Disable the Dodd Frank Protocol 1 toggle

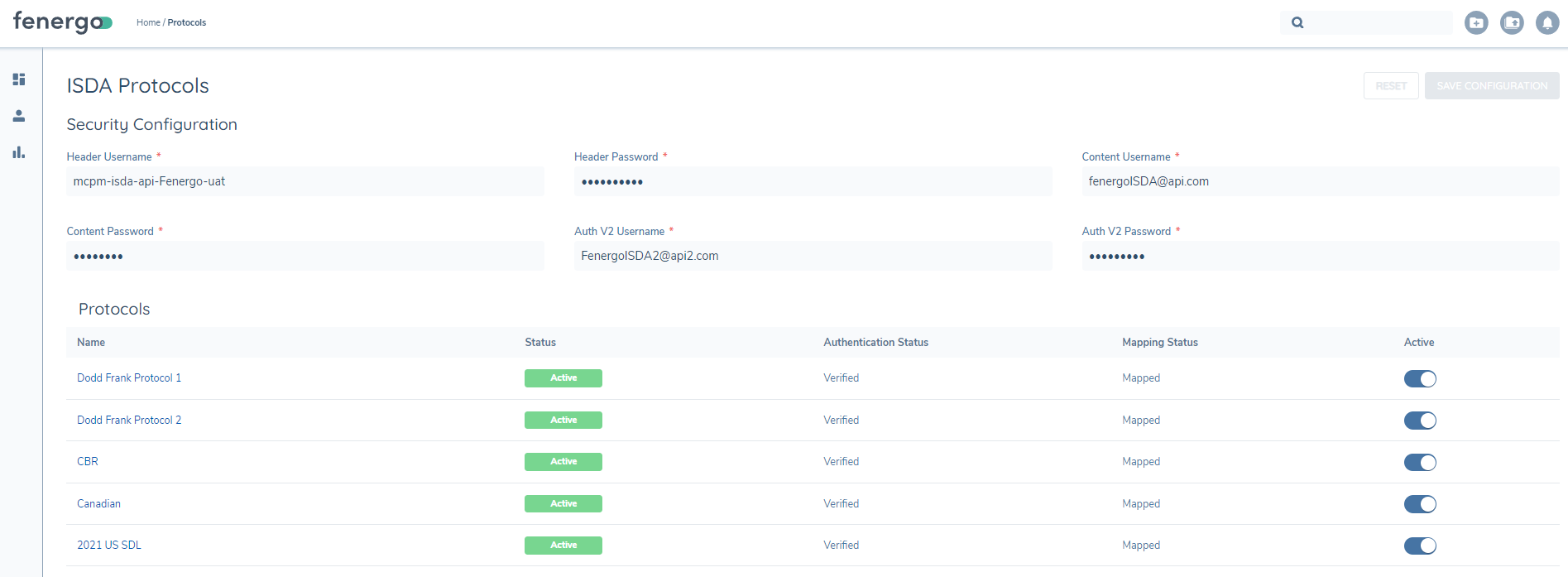pos(1420,379)
